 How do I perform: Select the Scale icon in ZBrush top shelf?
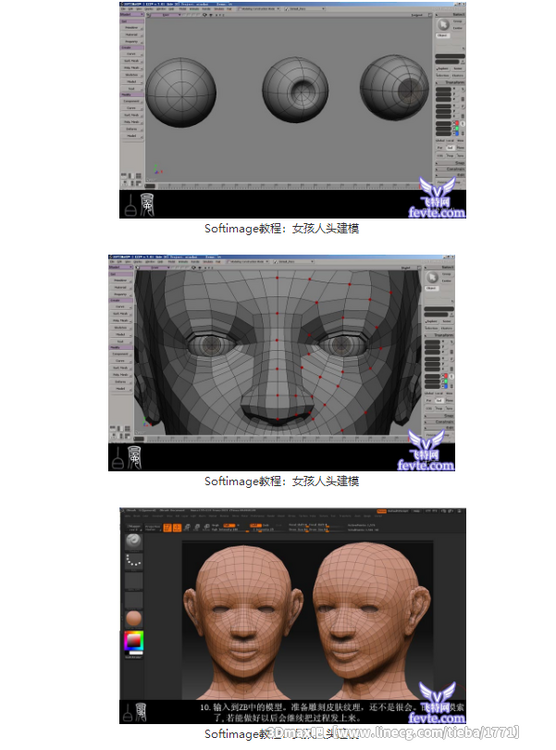click(x=197, y=528)
